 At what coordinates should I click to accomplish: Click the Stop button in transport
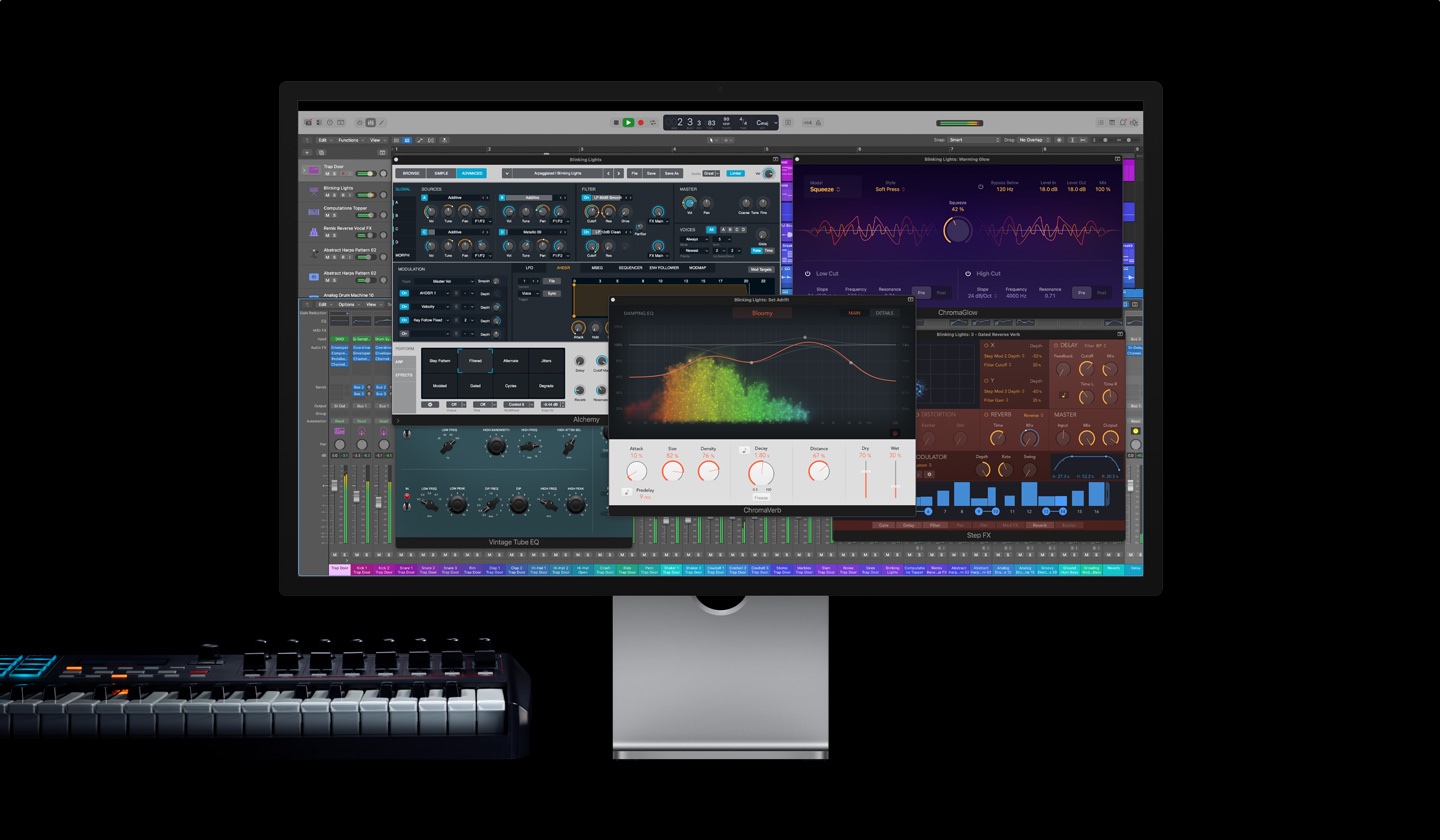616,122
